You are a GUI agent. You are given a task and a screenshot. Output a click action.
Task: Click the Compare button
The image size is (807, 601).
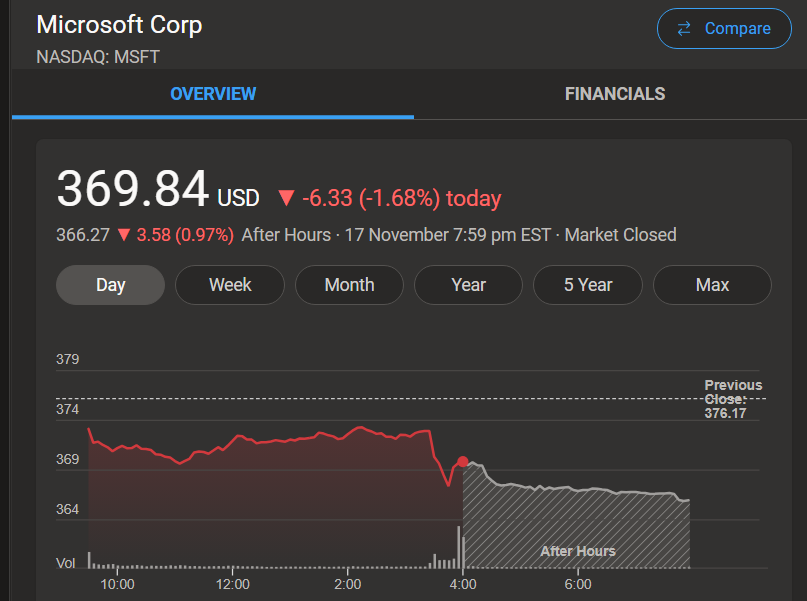(x=724, y=28)
